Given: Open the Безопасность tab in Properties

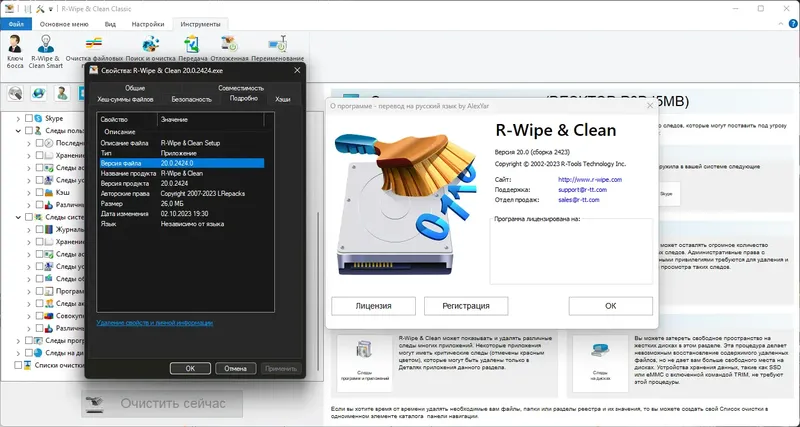Looking at the screenshot, I should pos(191,99).
